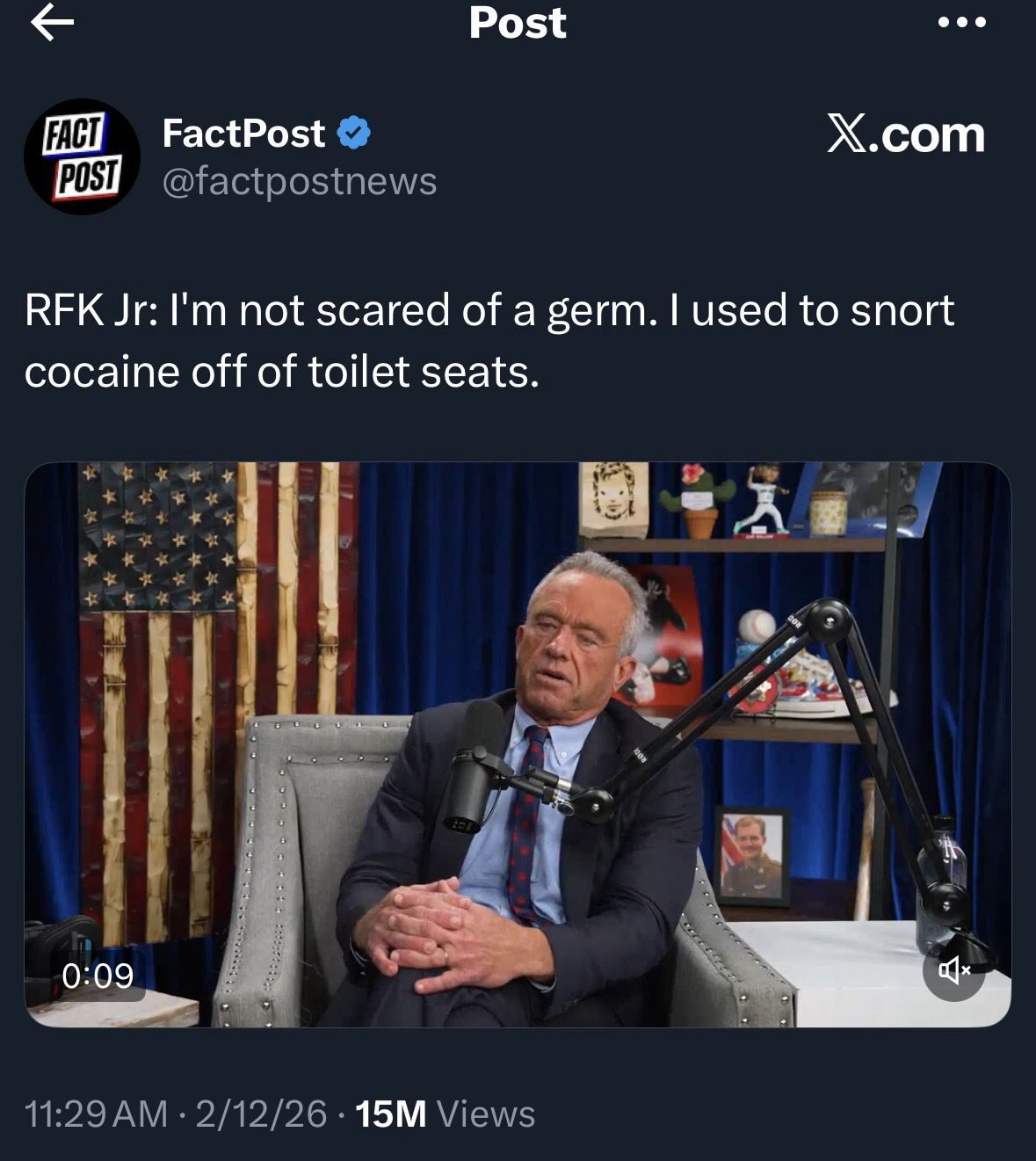The image size is (1036, 1161).
Task: Open the three-dot more options menu
Action: point(962,23)
